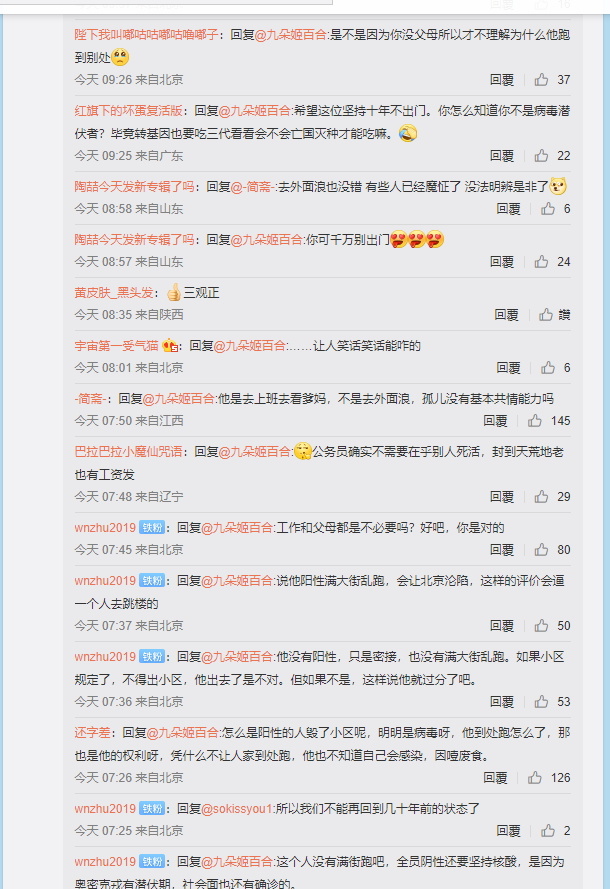This screenshot has height=889, width=610.
Task: Like wnzhu2019's comment with 80 likes
Action: coord(541,550)
